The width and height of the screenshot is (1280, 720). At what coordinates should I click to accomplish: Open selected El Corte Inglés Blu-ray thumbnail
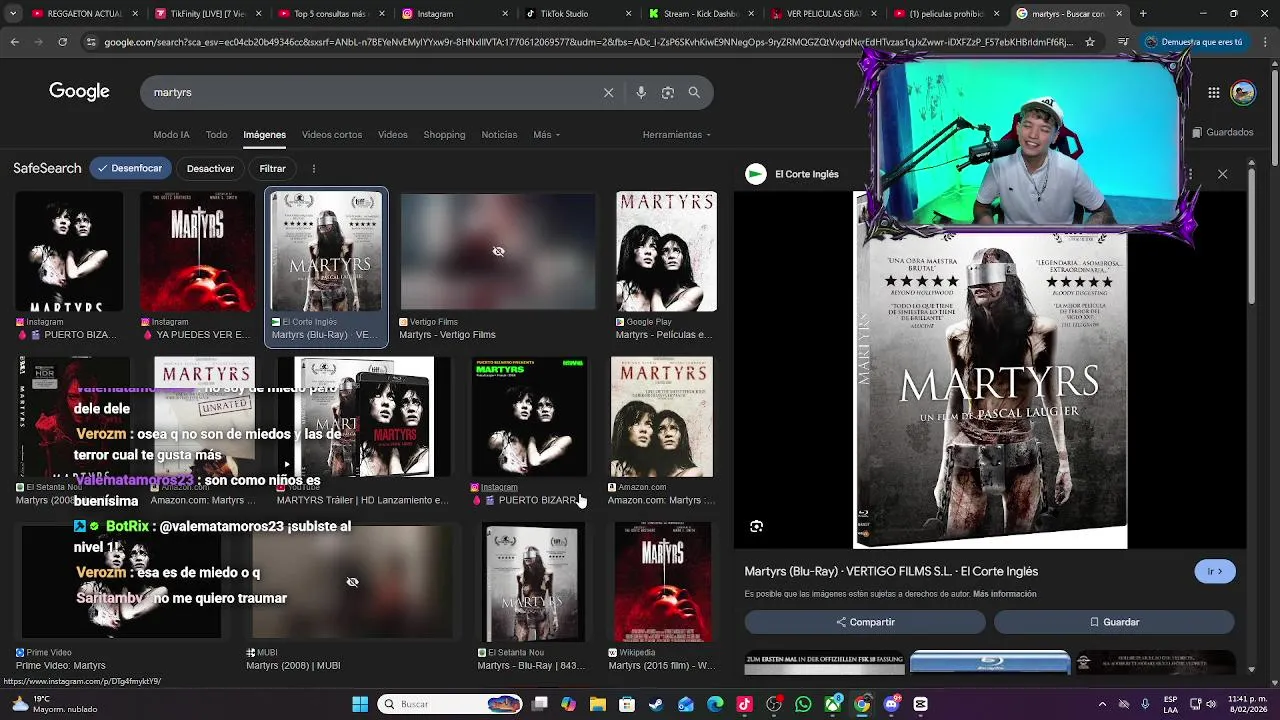pyautogui.click(x=326, y=252)
